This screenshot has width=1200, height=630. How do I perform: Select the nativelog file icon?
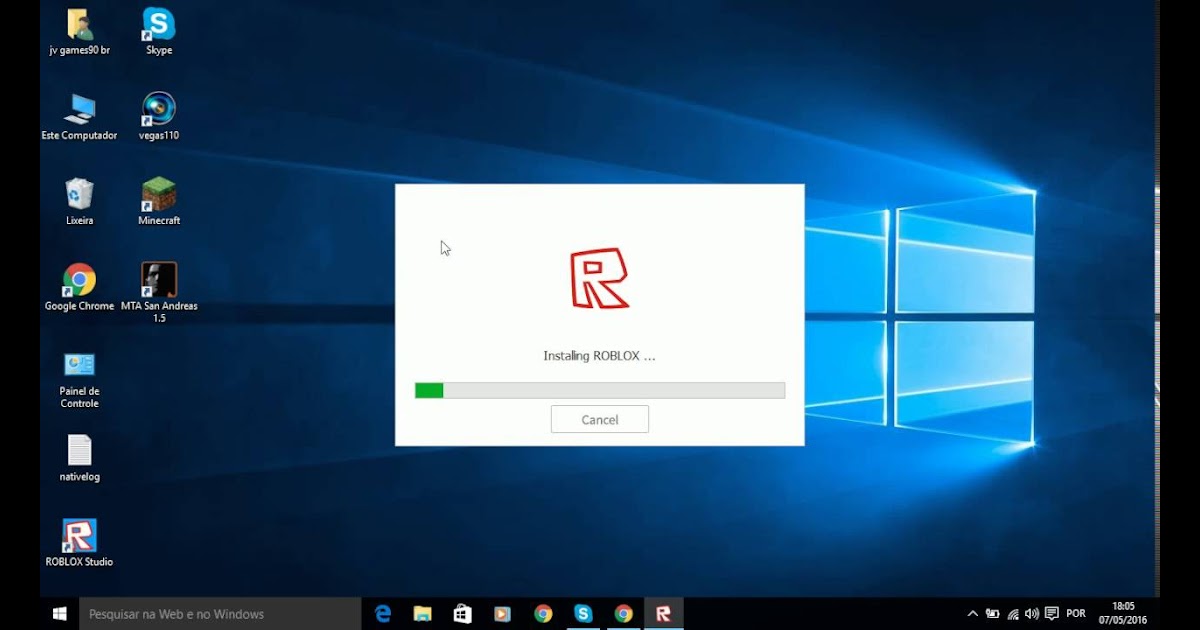pos(79,459)
